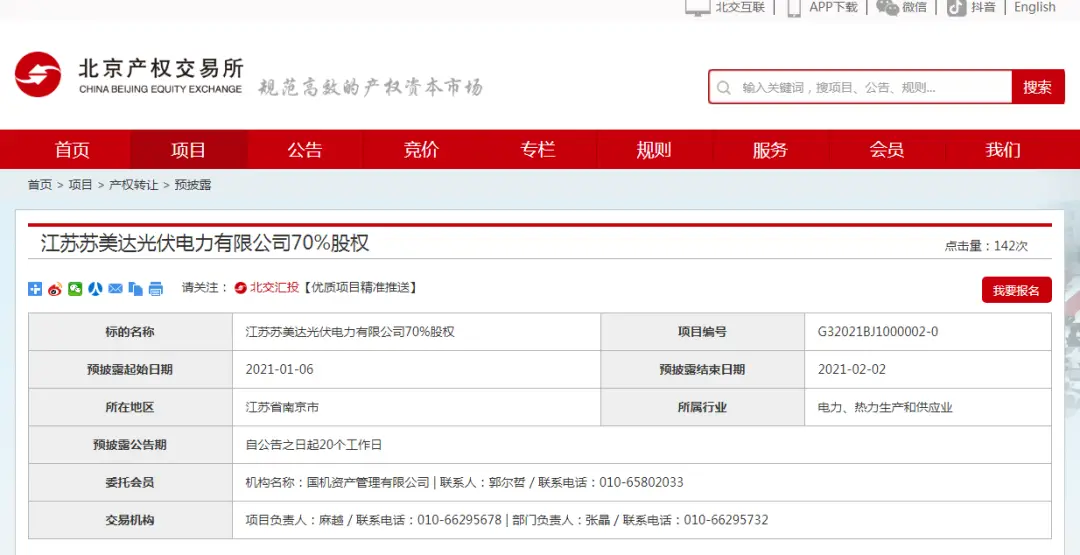Click the end date 2021-02-02

tap(852, 370)
